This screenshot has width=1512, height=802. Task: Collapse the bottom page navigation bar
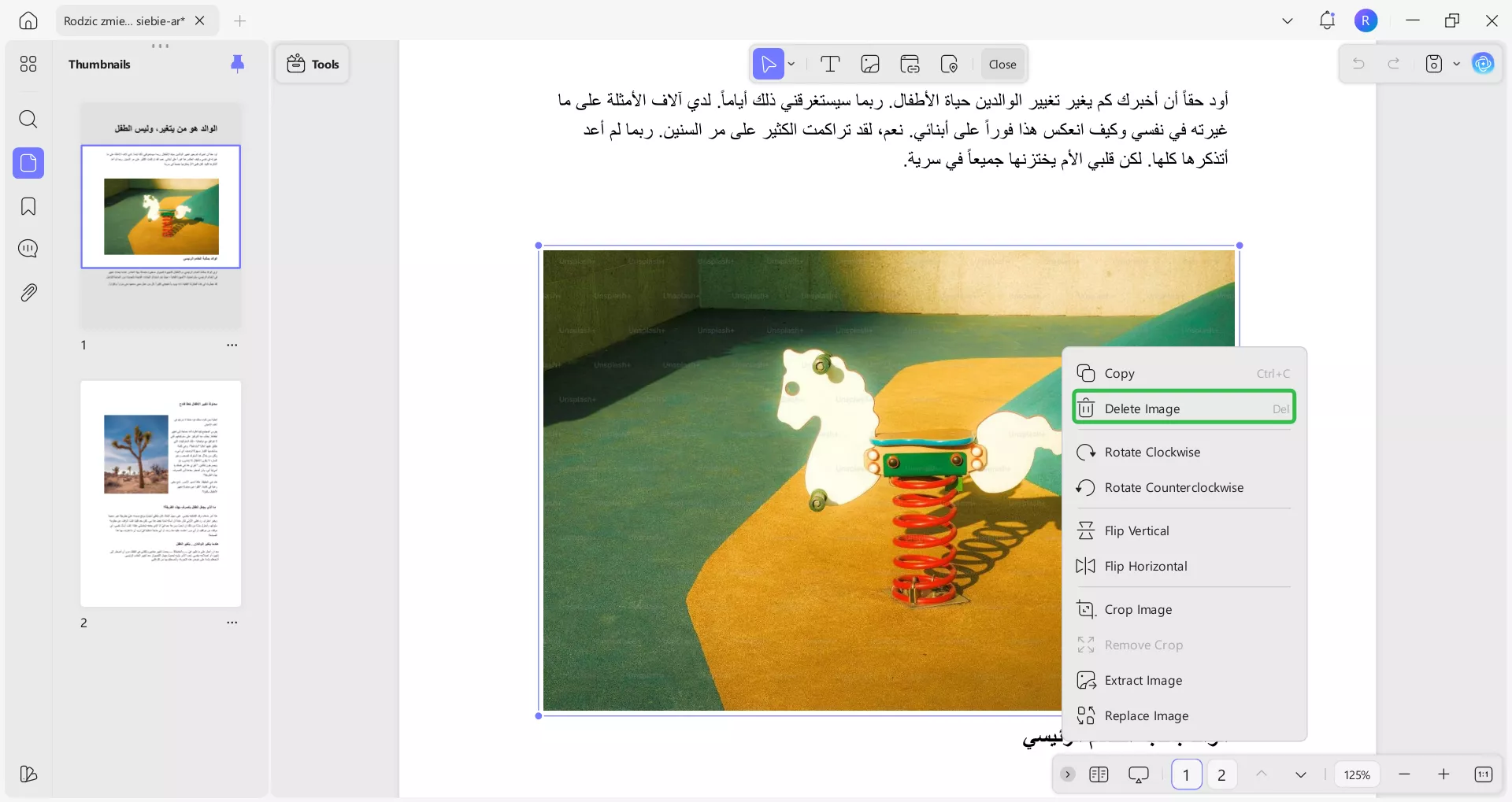tap(1068, 774)
